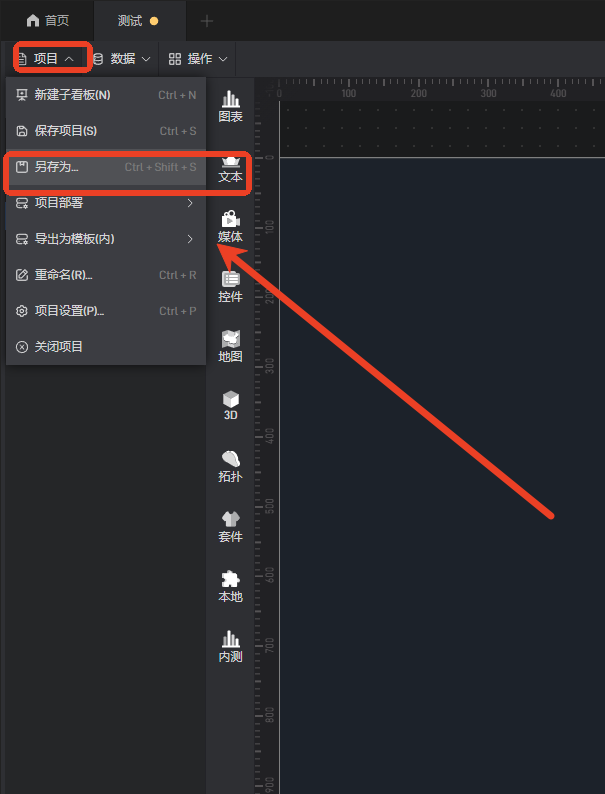
Task: Add a new tab with plus button
Action: 207,21
